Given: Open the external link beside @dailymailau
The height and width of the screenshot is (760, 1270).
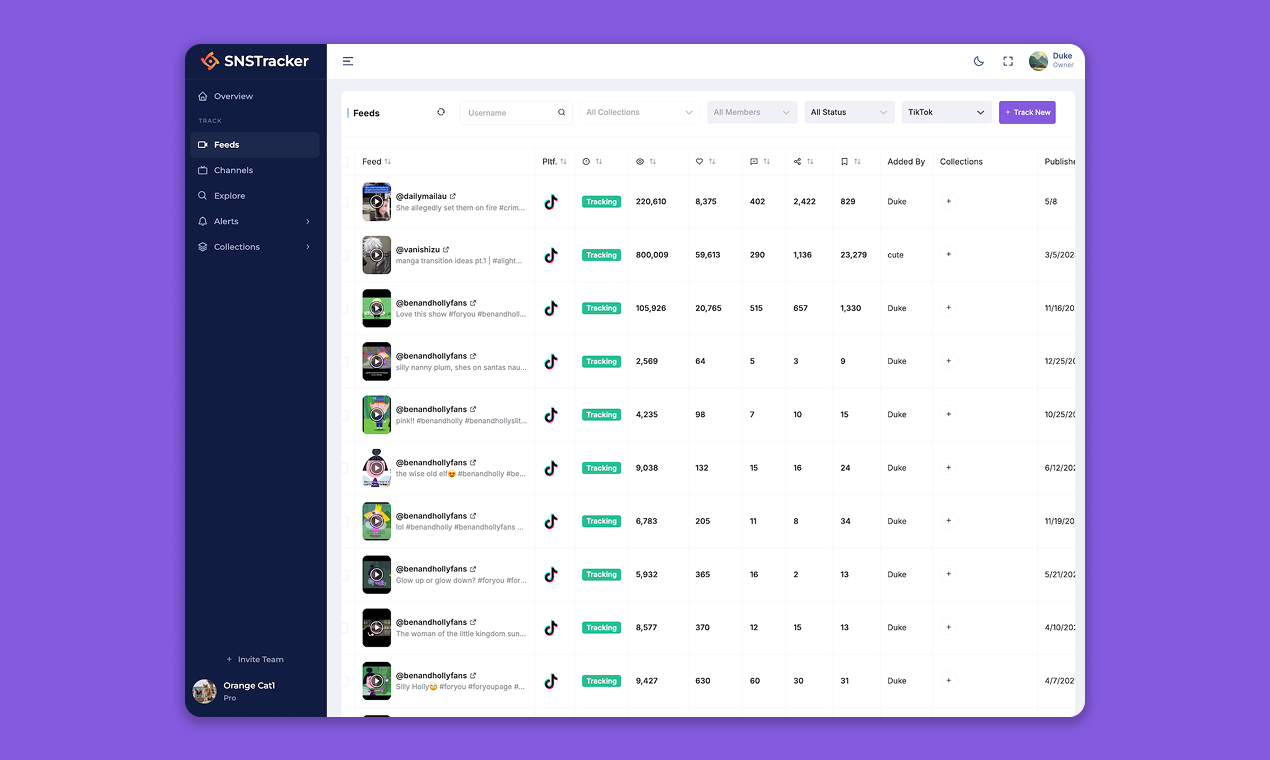Looking at the screenshot, I should 453,196.
